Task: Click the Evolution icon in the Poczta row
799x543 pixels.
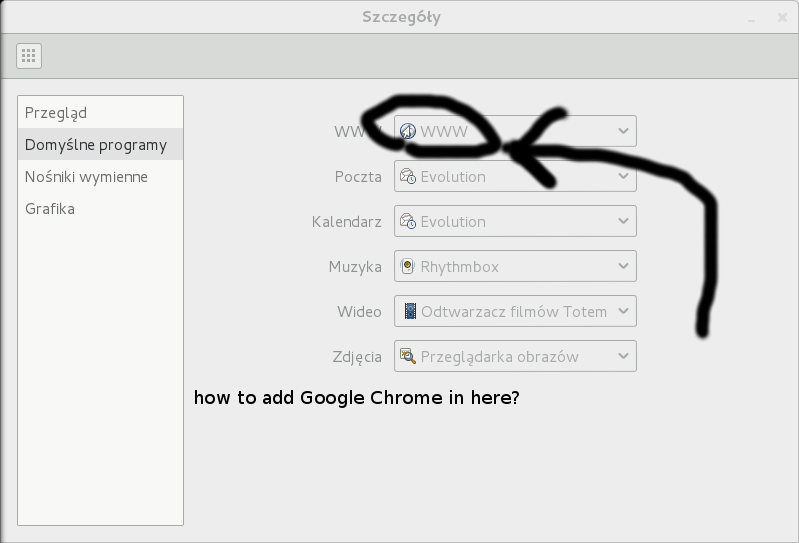Action: click(x=408, y=177)
